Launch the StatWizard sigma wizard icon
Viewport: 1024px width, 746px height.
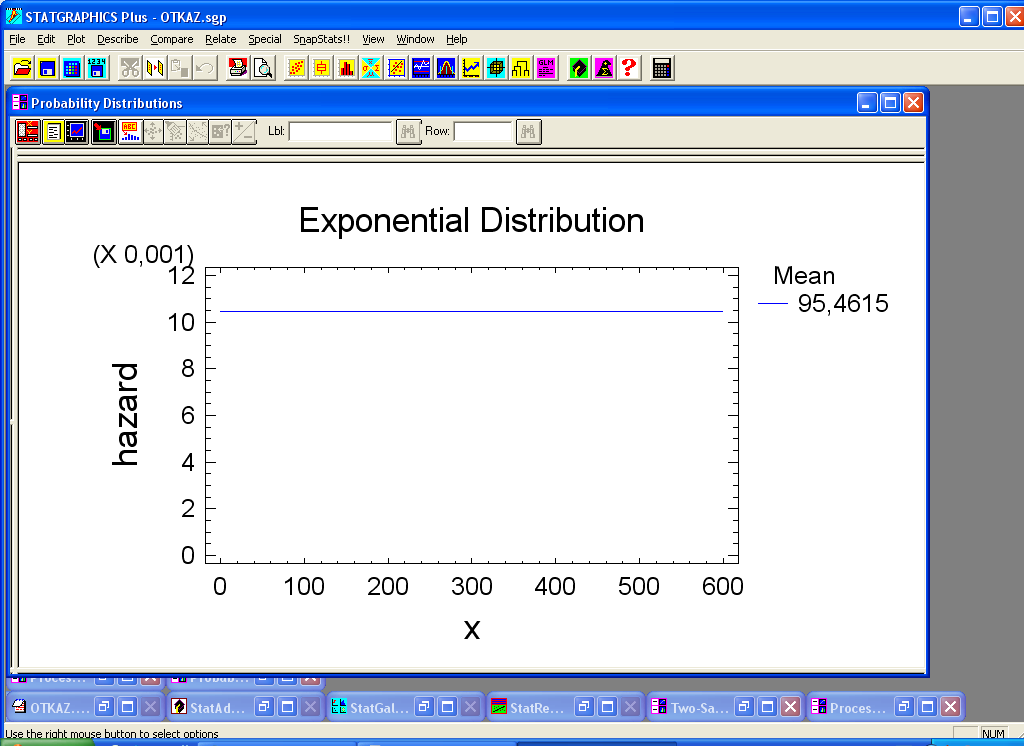(603, 68)
